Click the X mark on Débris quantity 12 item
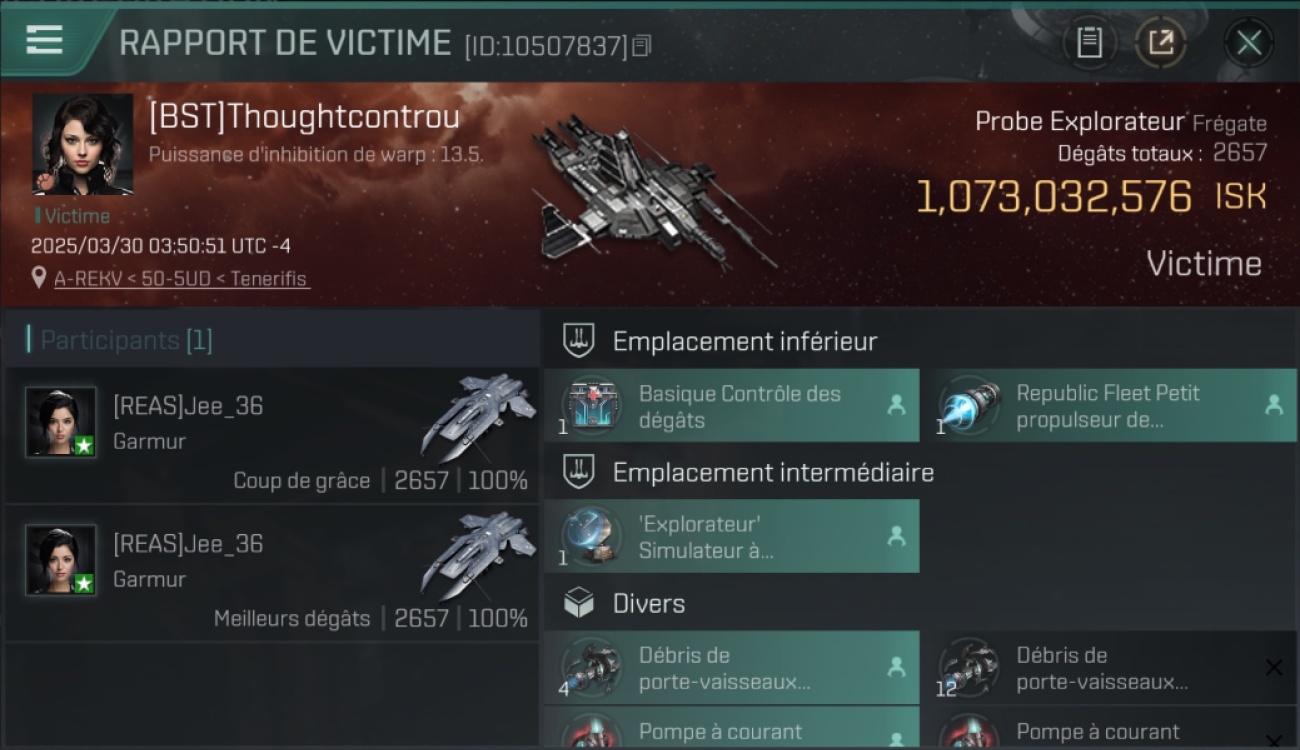The width and height of the screenshot is (1300, 750). (1273, 668)
